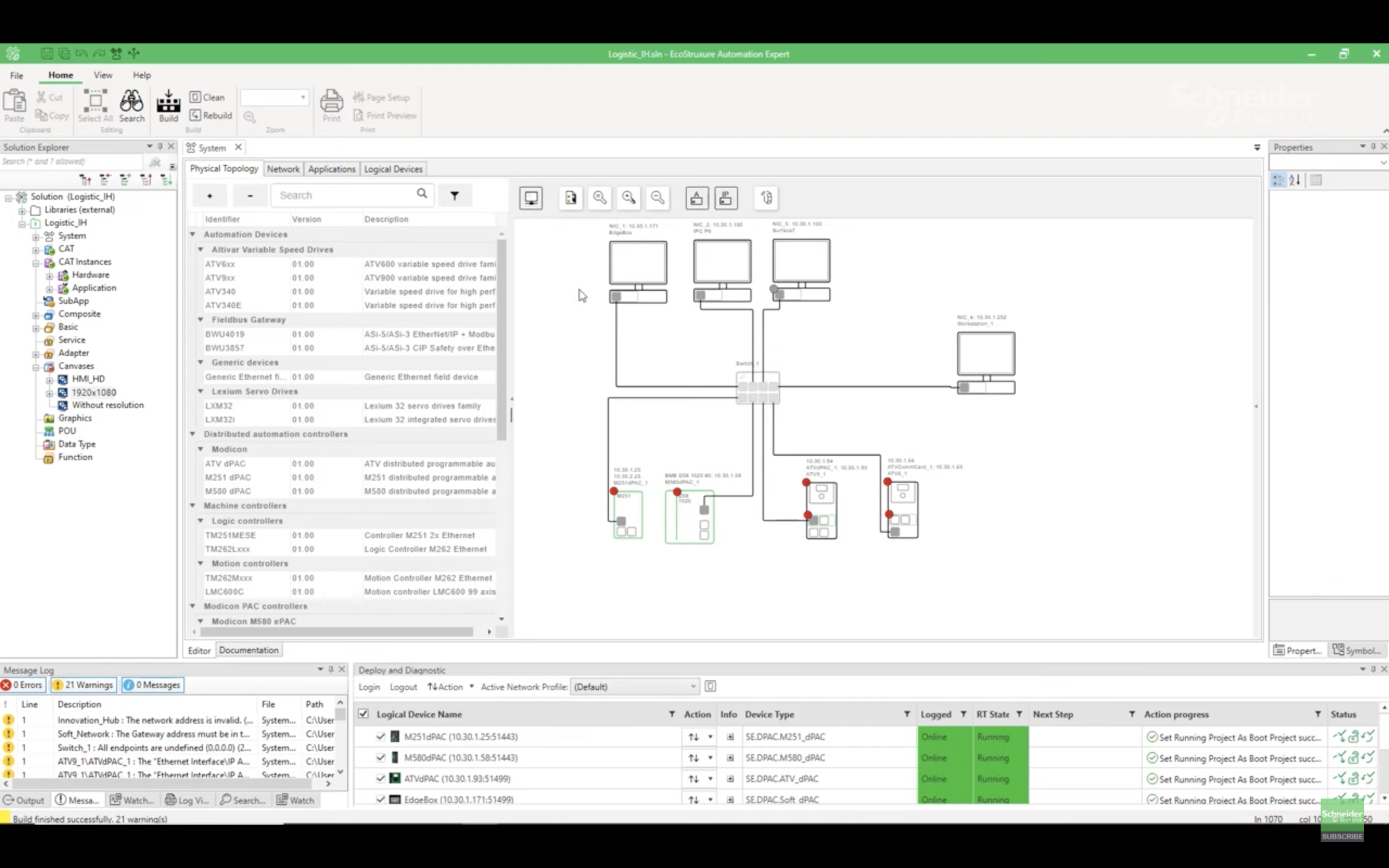Click the Save All icon in the title bar
Viewport: 1389px width, 868px height.
[x=64, y=53]
